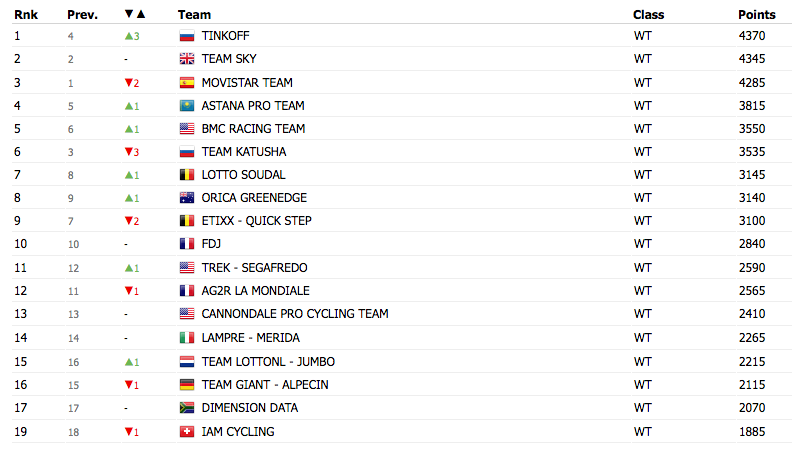The height and width of the screenshot is (453, 805).
Task: Open the ETIXX - QUICK STEP team link
Action: [x=257, y=221]
